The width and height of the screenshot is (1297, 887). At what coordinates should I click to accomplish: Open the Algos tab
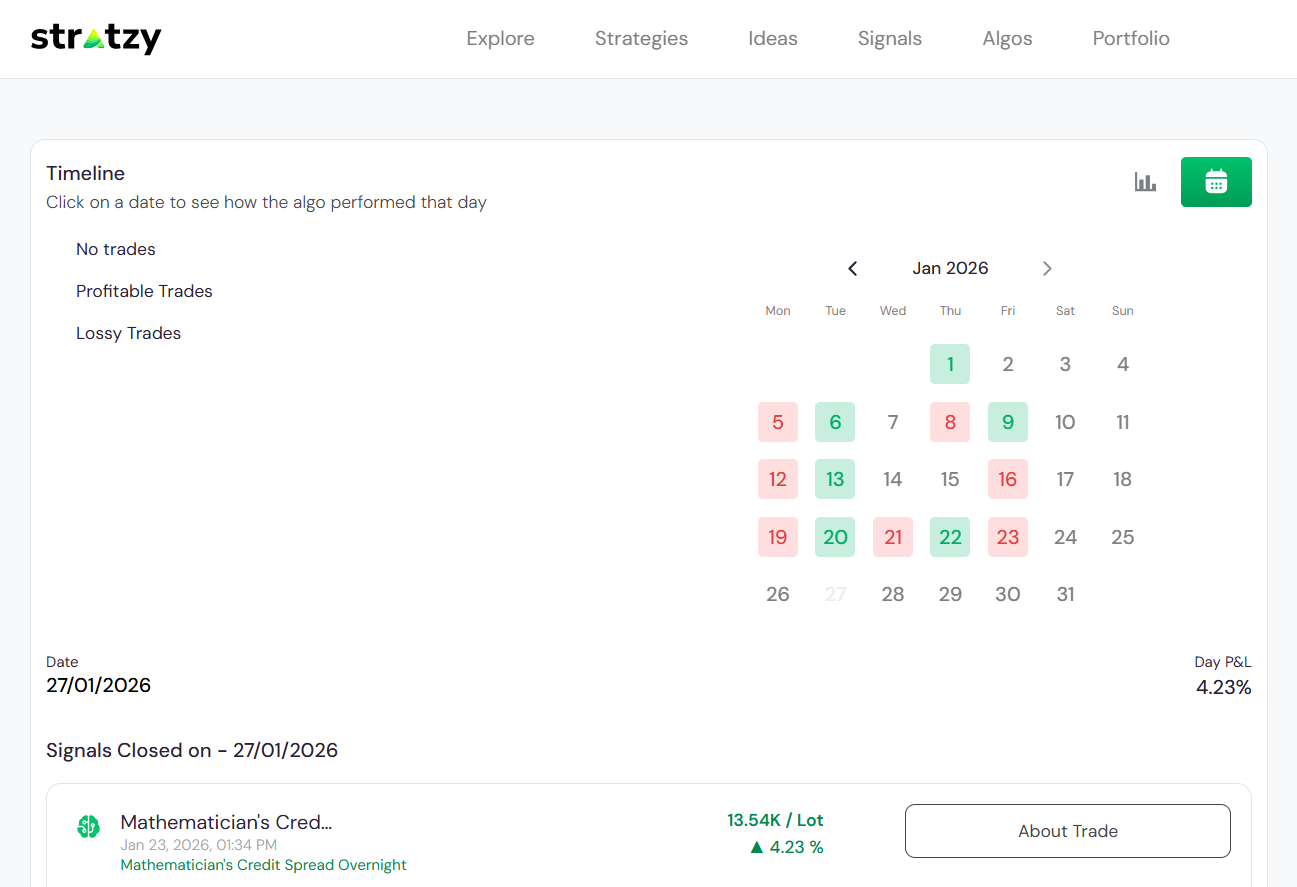[1007, 39]
